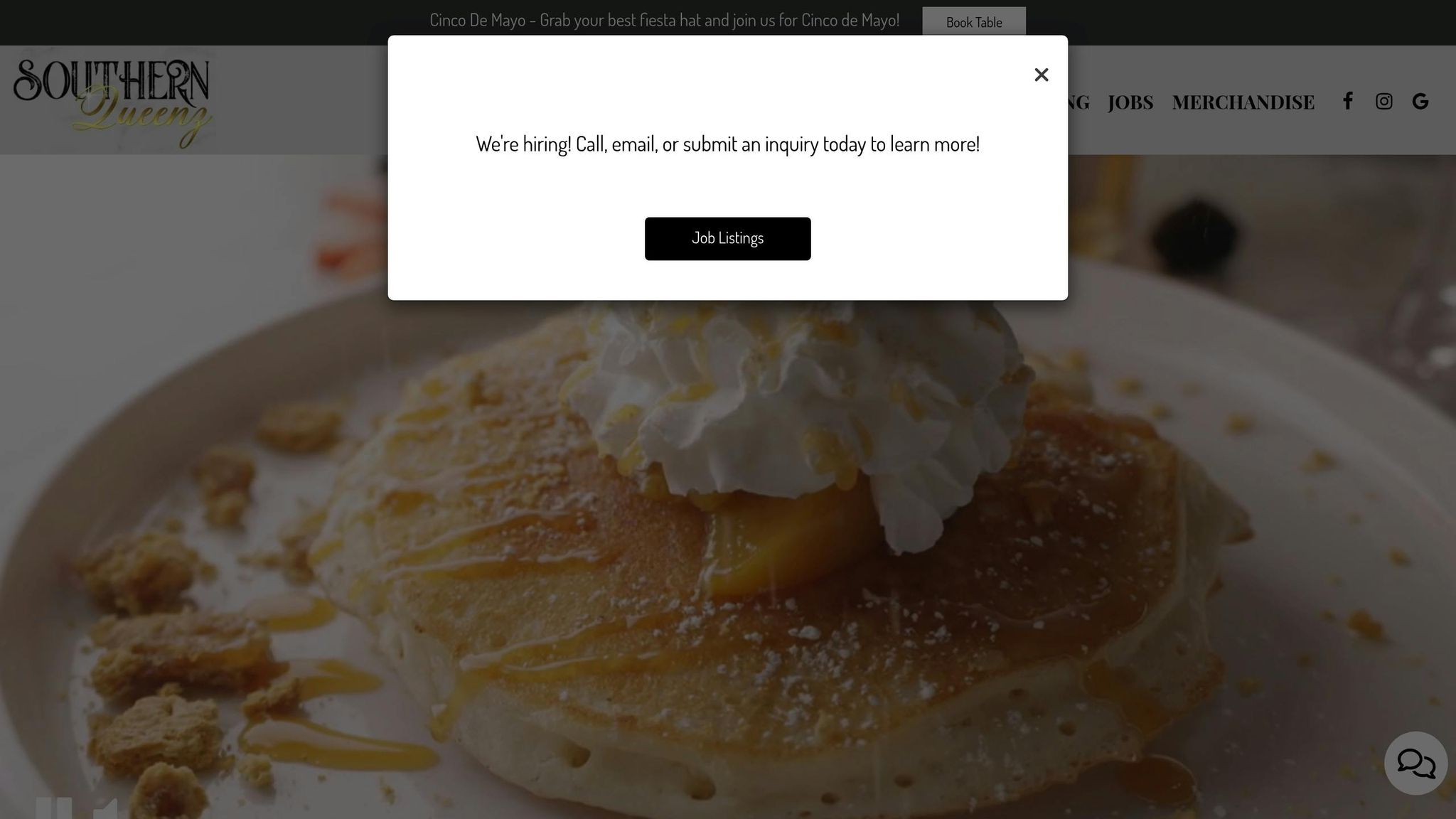Click the "We're hiring!" message text

tap(727, 144)
